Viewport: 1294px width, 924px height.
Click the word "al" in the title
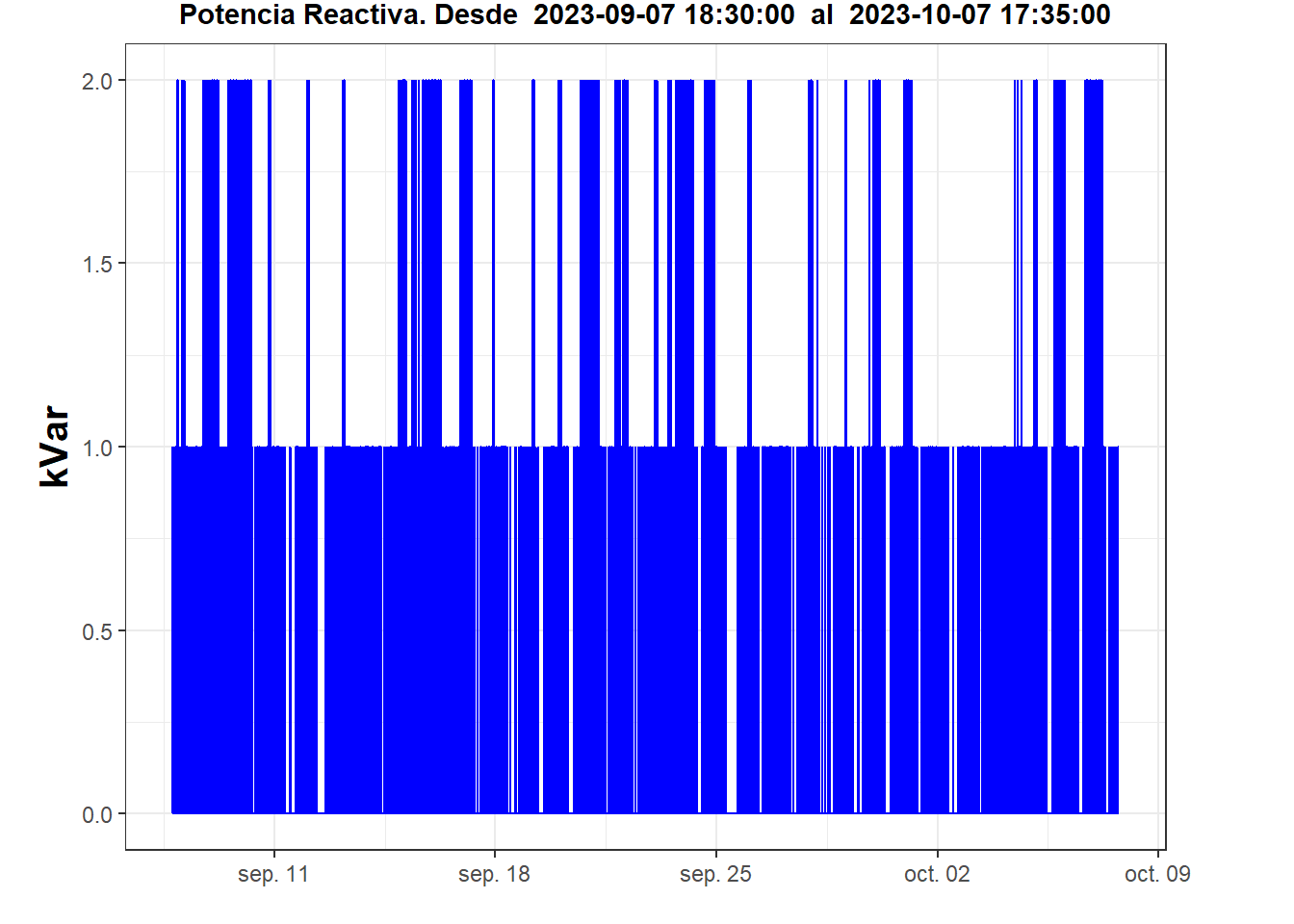tap(821, 15)
